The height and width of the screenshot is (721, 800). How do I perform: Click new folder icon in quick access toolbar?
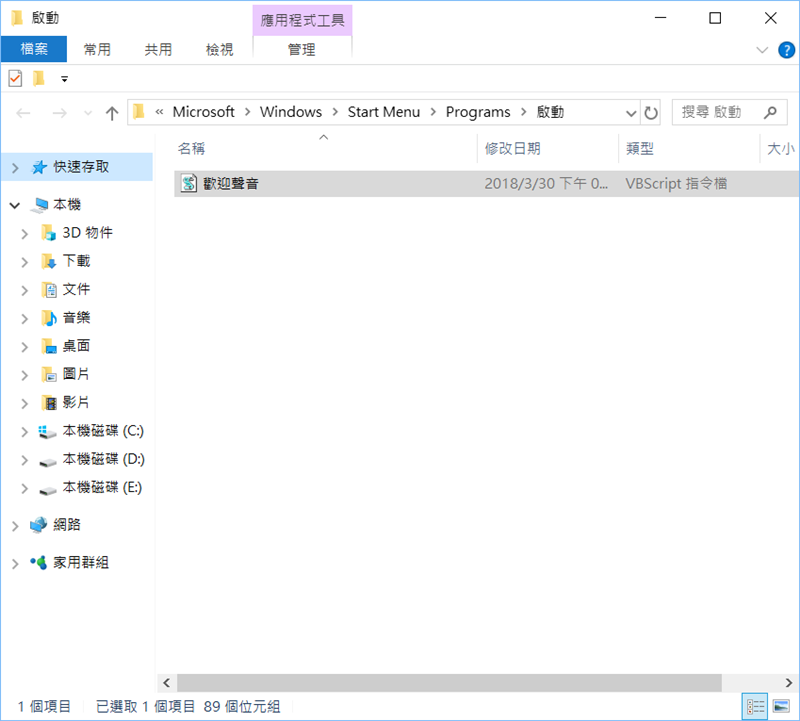click(x=39, y=78)
